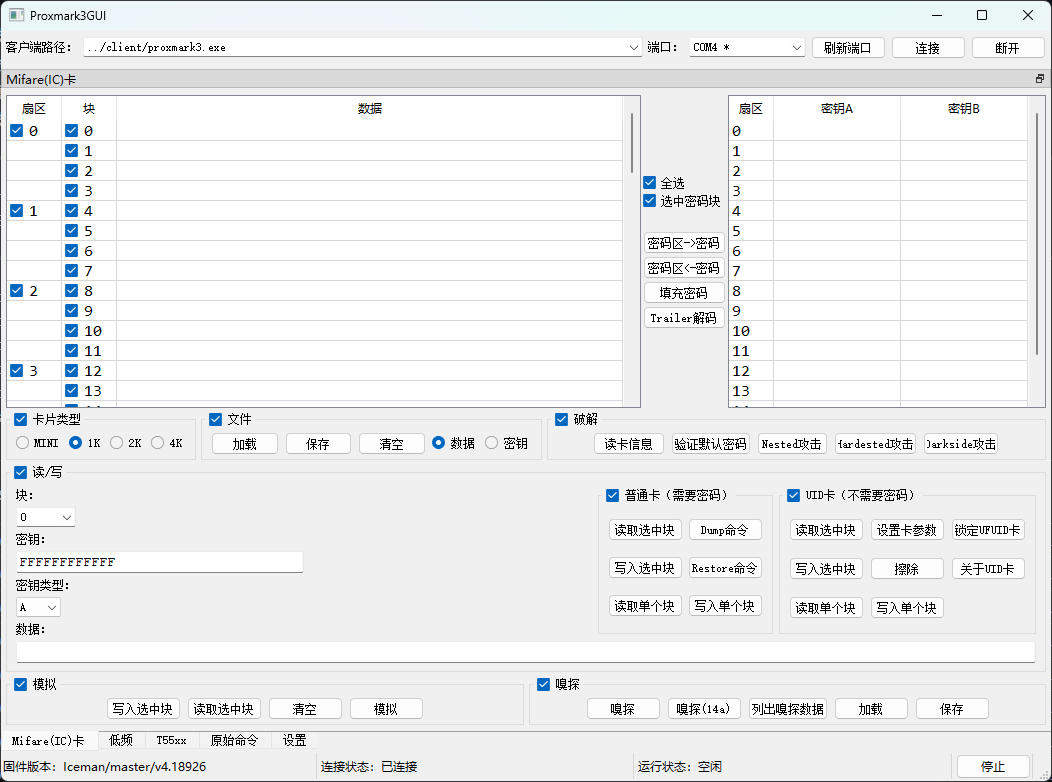Click the 密码区->密码 button
Screen dimensions: 1052x782
pos(684,243)
